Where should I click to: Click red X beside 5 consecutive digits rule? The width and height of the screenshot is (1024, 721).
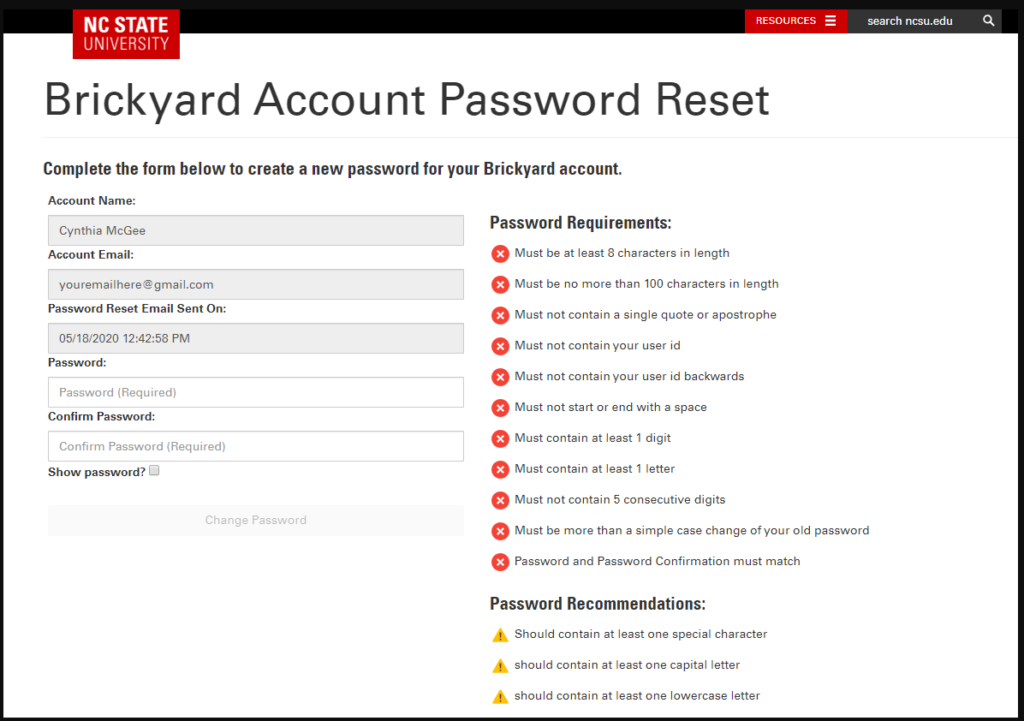click(x=500, y=500)
